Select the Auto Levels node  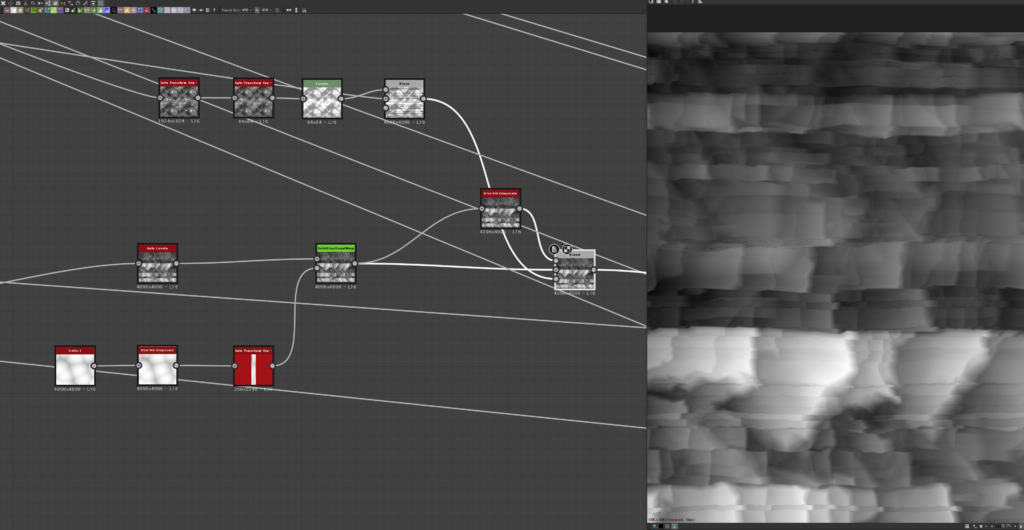coord(157,264)
